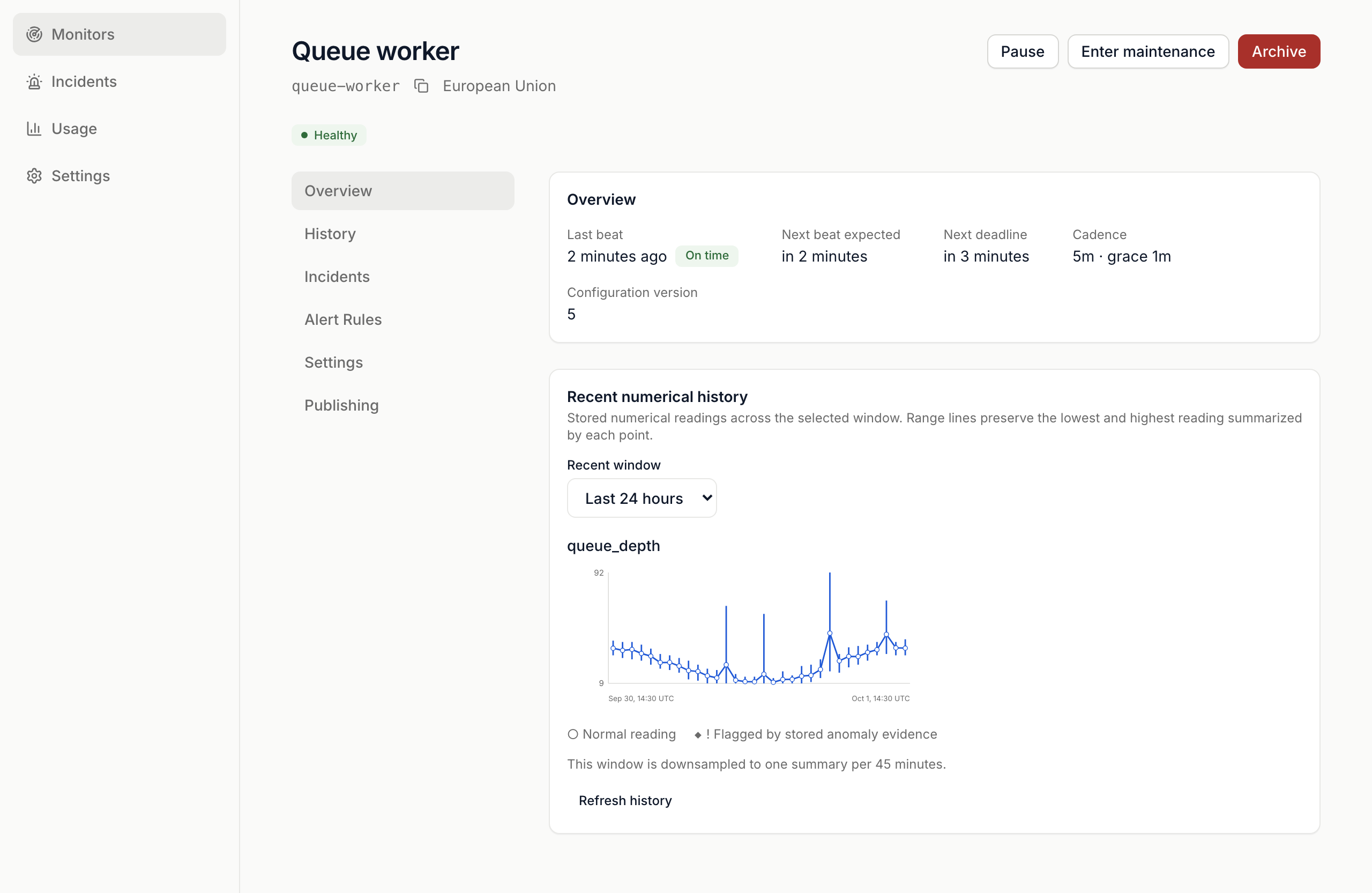
Task: Click the Last beat value 2 minutes ago
Action: (x=616, y=257)
